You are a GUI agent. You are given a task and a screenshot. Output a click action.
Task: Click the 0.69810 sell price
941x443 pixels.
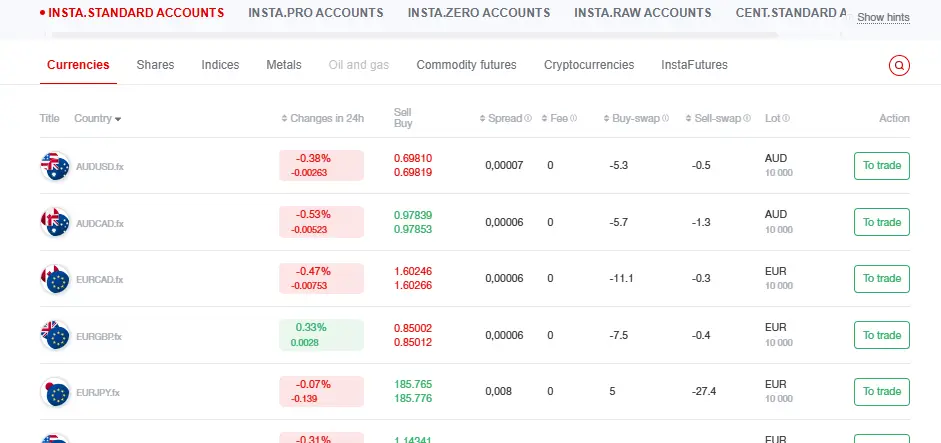point(413,158)
